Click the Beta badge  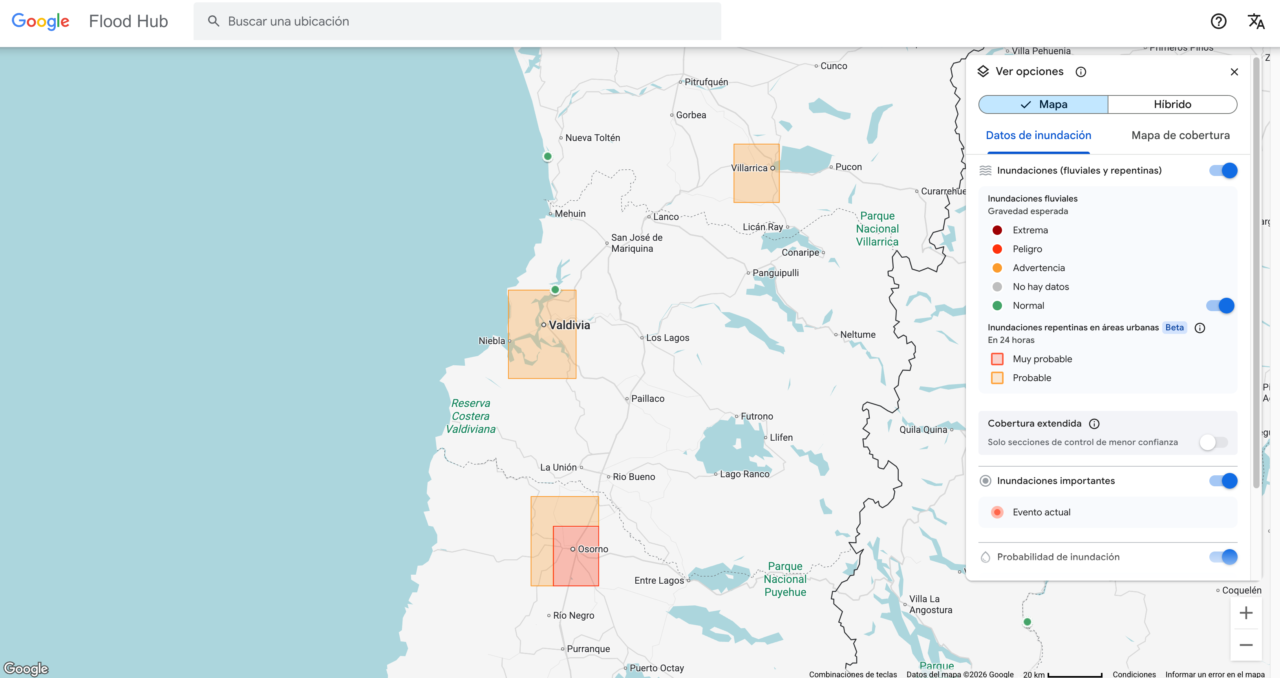pos(1174,328)
